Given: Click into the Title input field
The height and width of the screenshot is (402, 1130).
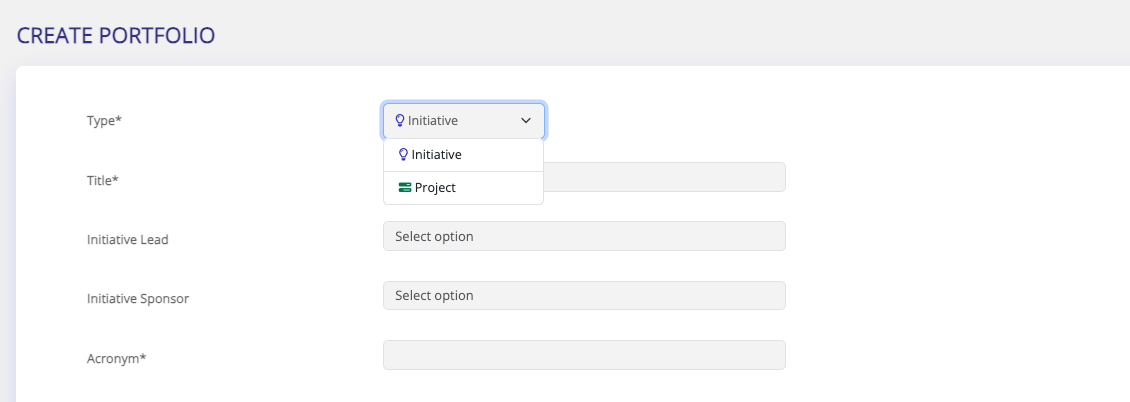Looking at the screenshot, I should [x=664, y=177].
